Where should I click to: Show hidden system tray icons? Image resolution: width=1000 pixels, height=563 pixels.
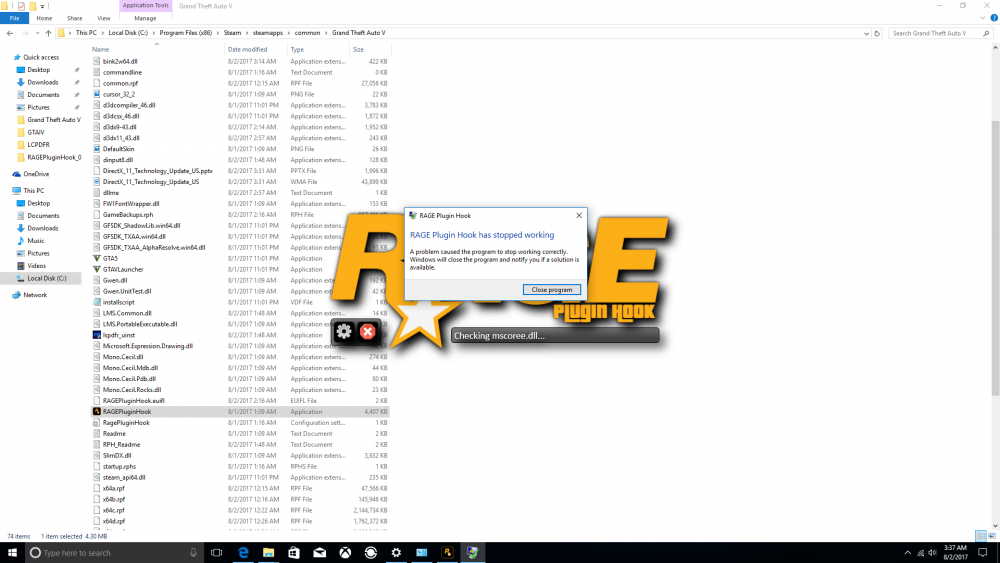coord(908,553)
